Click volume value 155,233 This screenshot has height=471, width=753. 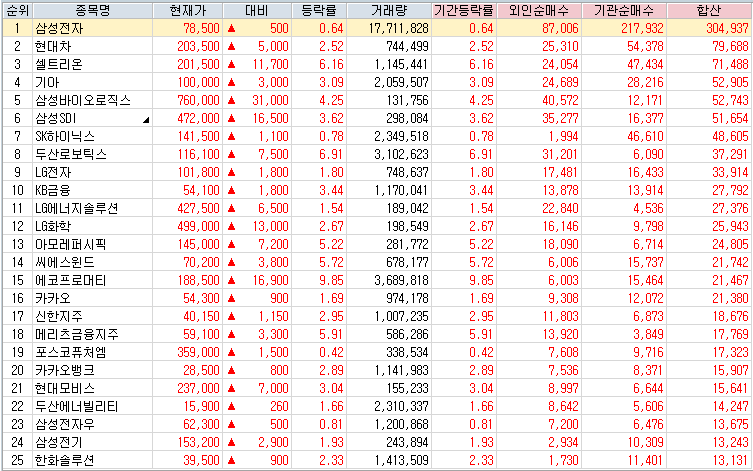407,388
